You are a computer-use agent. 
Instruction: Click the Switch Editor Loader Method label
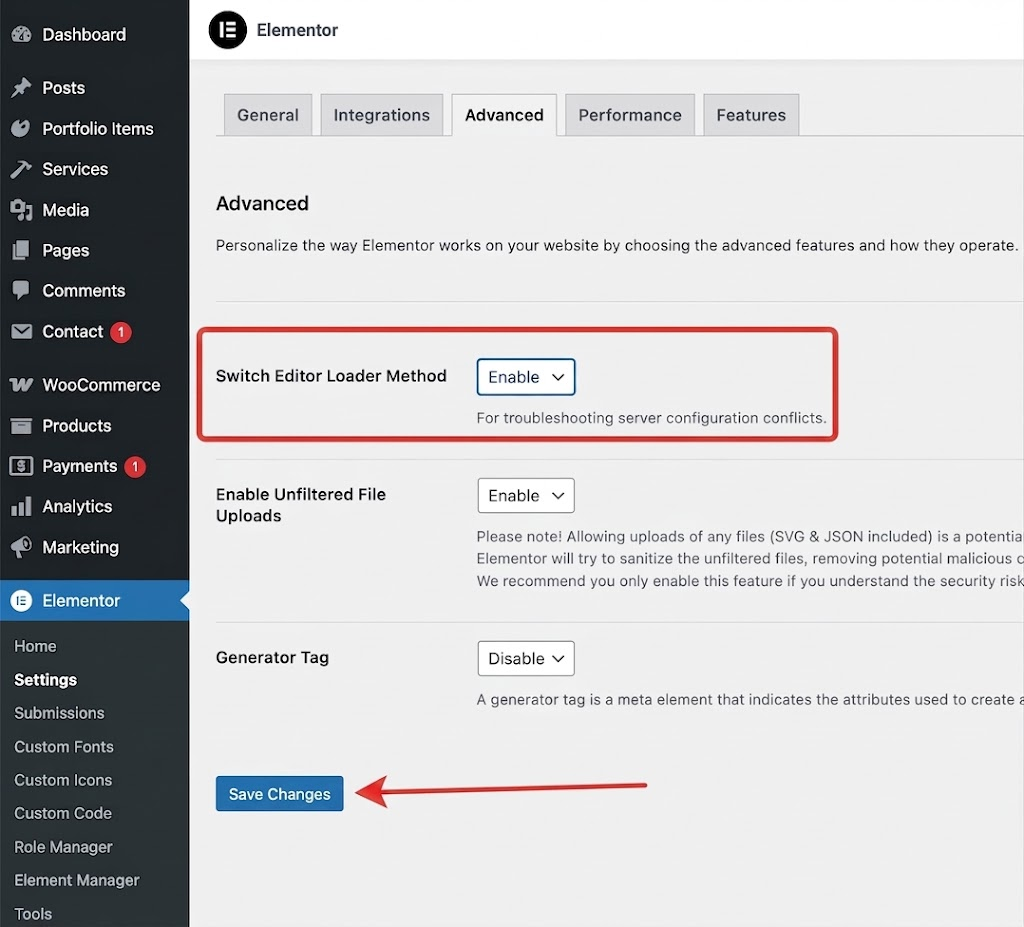tap(331, 376)
